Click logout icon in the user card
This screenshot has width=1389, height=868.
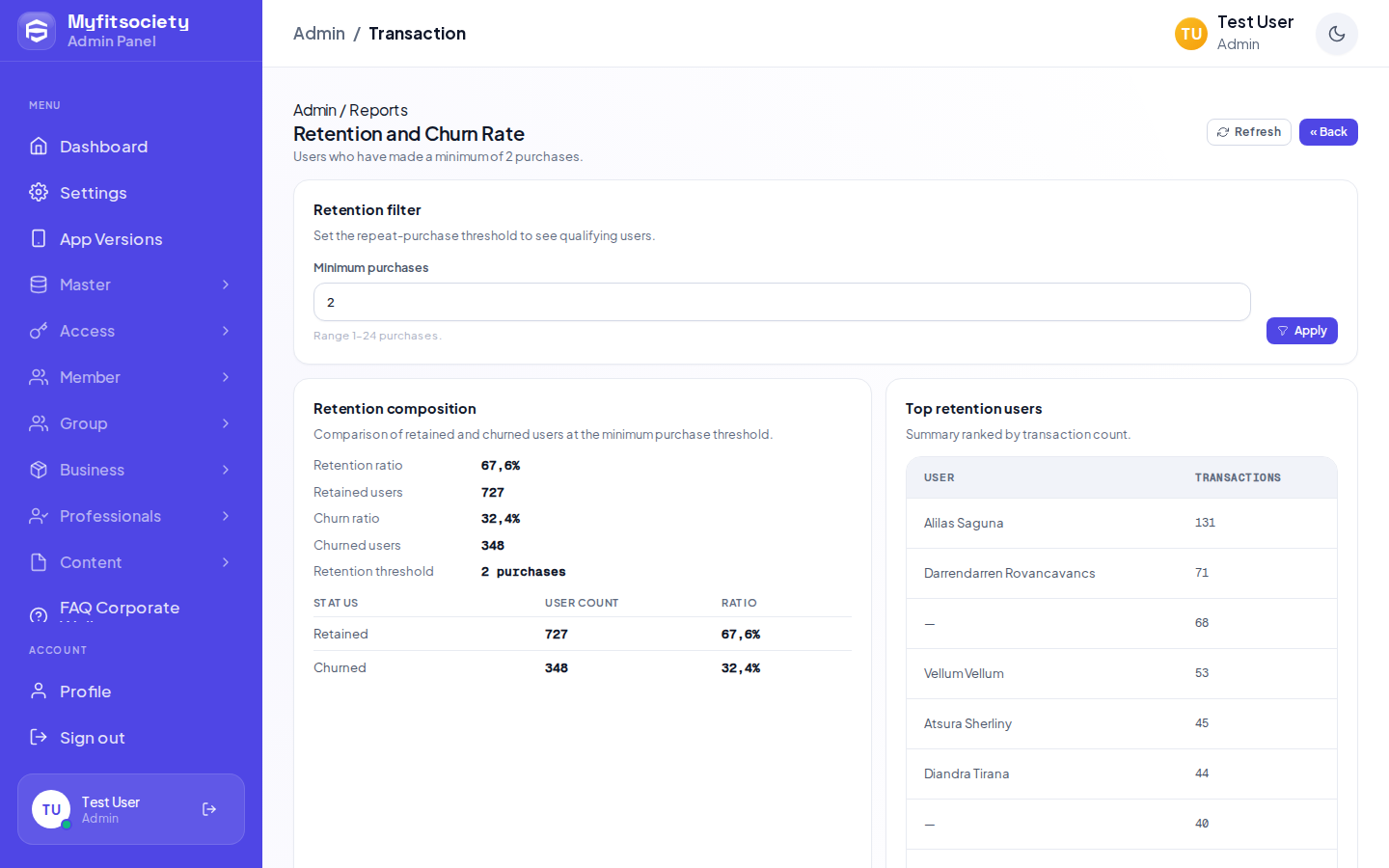pos(209,809)
